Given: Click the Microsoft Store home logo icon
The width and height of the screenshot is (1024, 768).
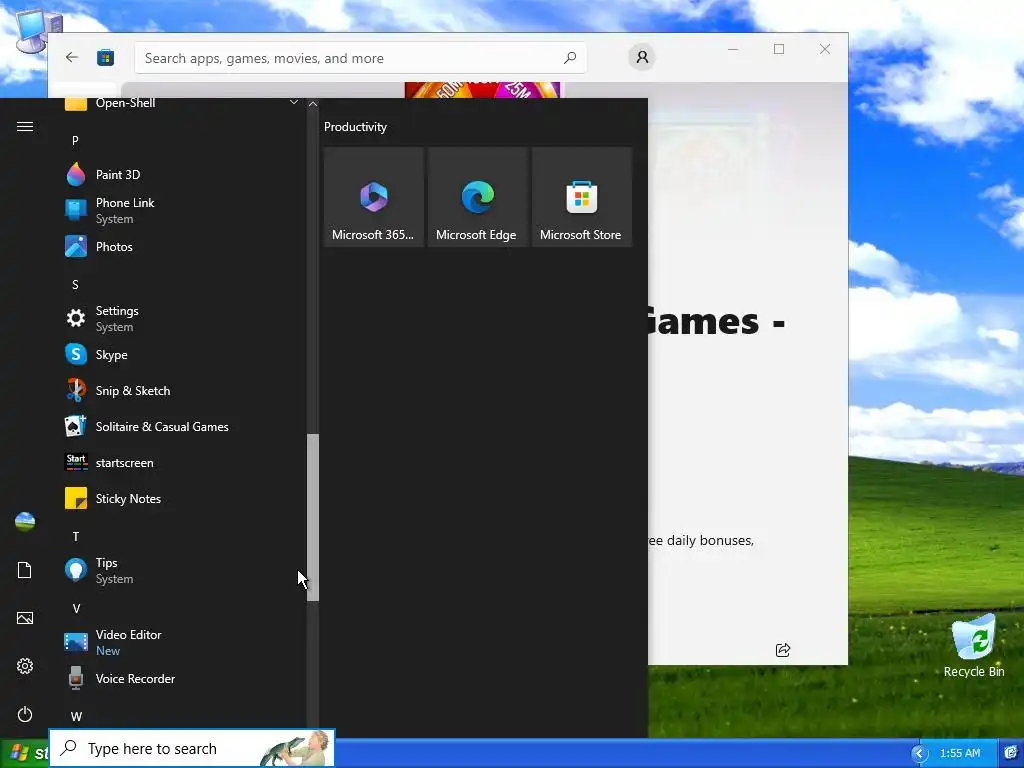Looking at the screenshot, I should tap(105, 58).
